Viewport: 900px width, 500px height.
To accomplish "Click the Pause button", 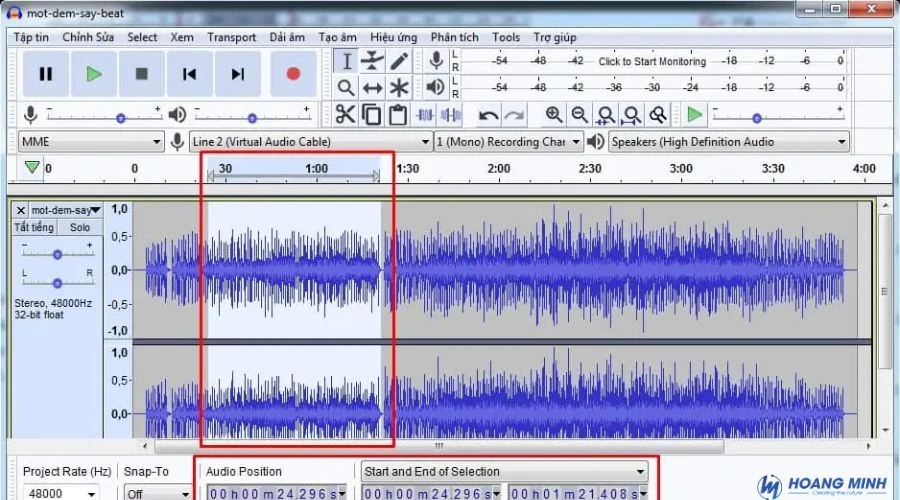I will coord(46,74).
